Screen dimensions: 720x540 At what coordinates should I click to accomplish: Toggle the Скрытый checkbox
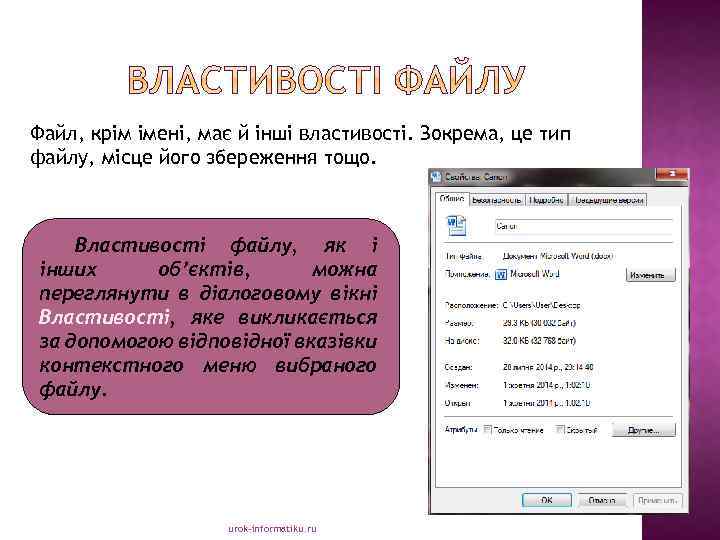[x=560, y=430]
